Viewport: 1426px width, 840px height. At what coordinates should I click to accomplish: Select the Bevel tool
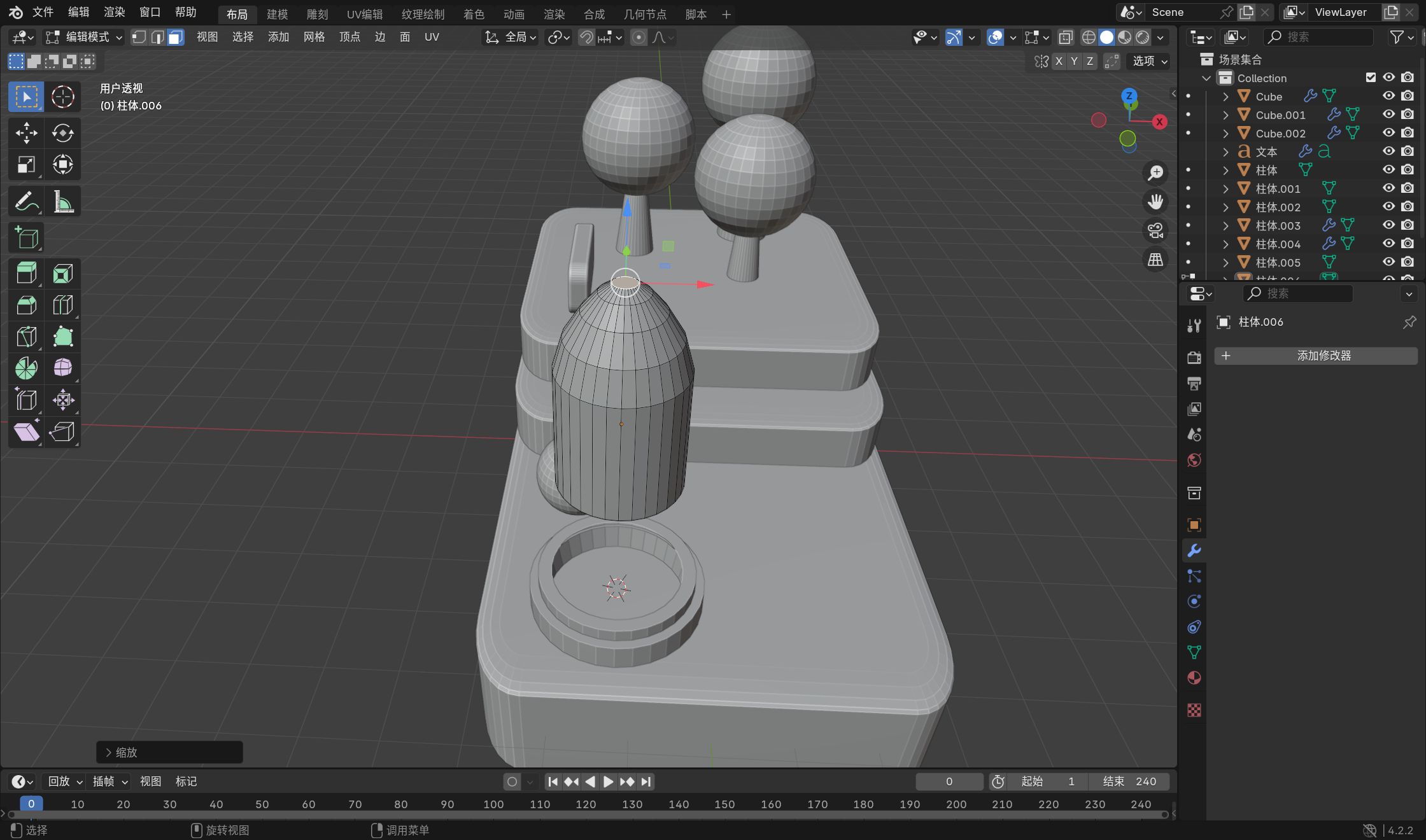[x=26, y=305]
